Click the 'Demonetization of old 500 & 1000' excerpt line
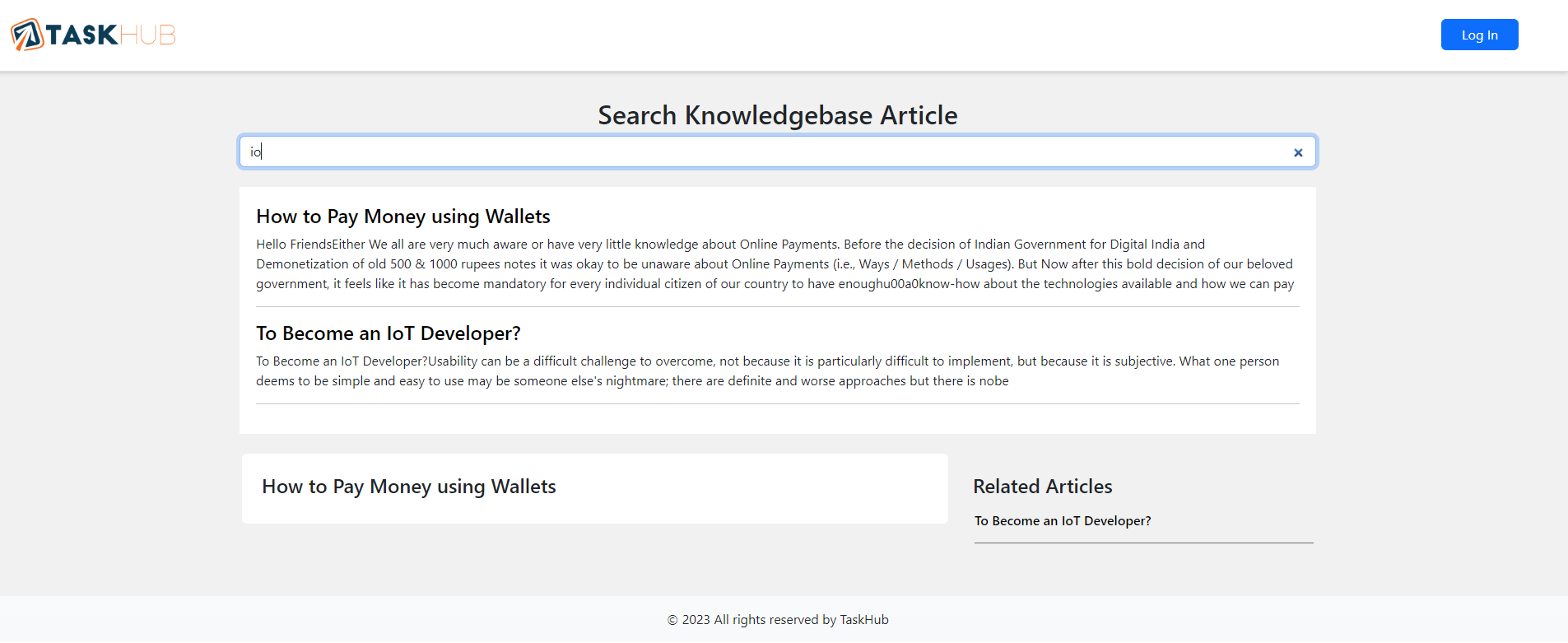This screenshot has height=643, width=1568. point(774,264)
